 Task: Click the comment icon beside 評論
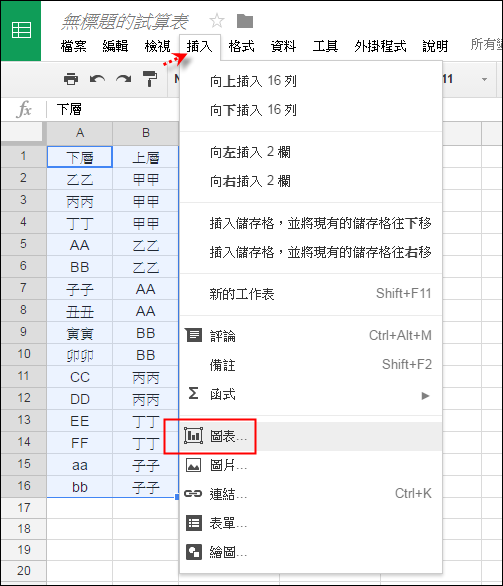tap(194, 335)
